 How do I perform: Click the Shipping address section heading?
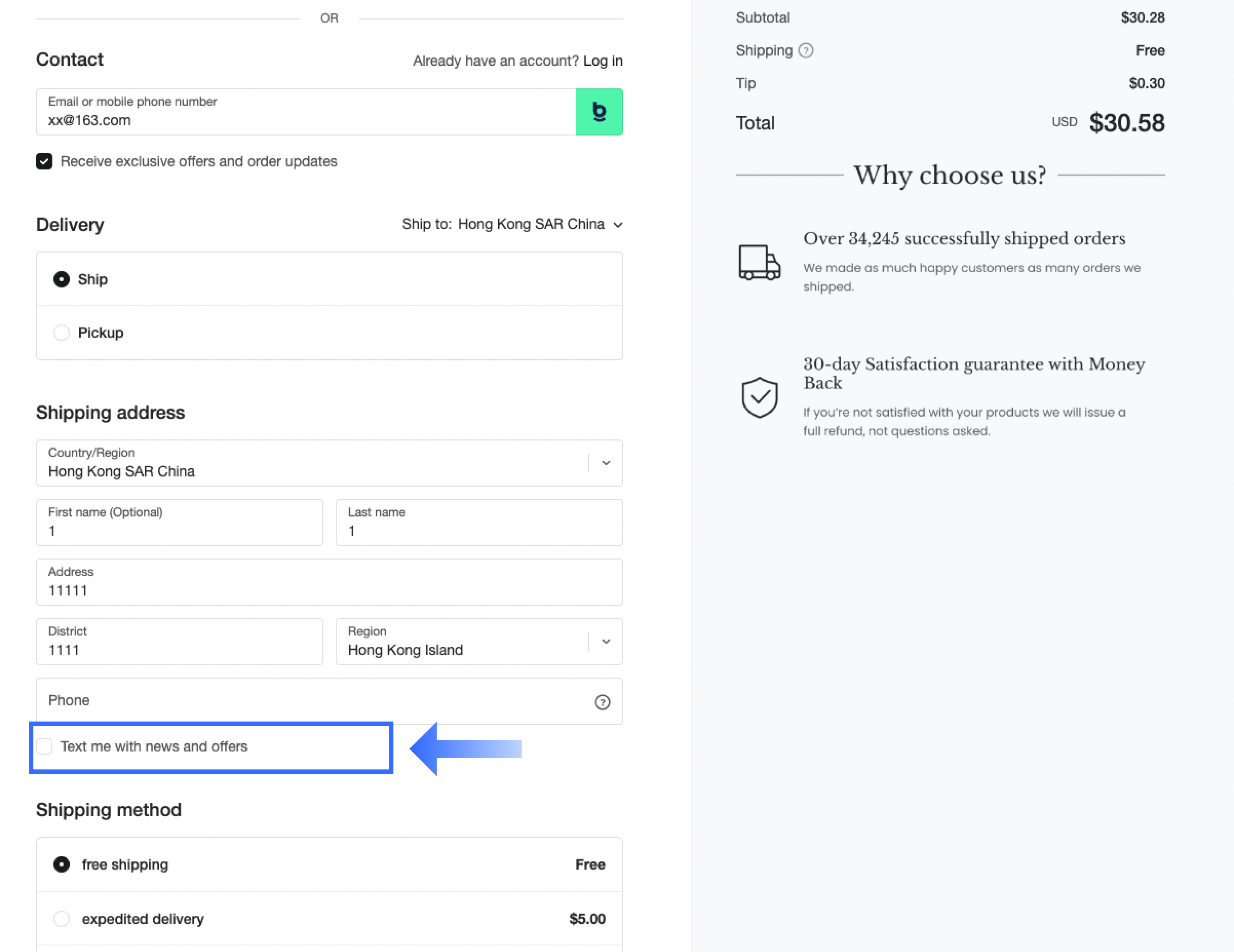[x=111, y=412]
